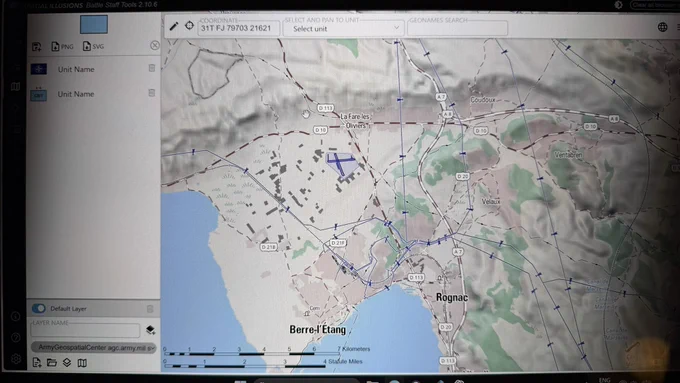The width and height of the screenshot is (680, 383).
Task: Click the info icon in left sidebar
Action: [15, 316]
